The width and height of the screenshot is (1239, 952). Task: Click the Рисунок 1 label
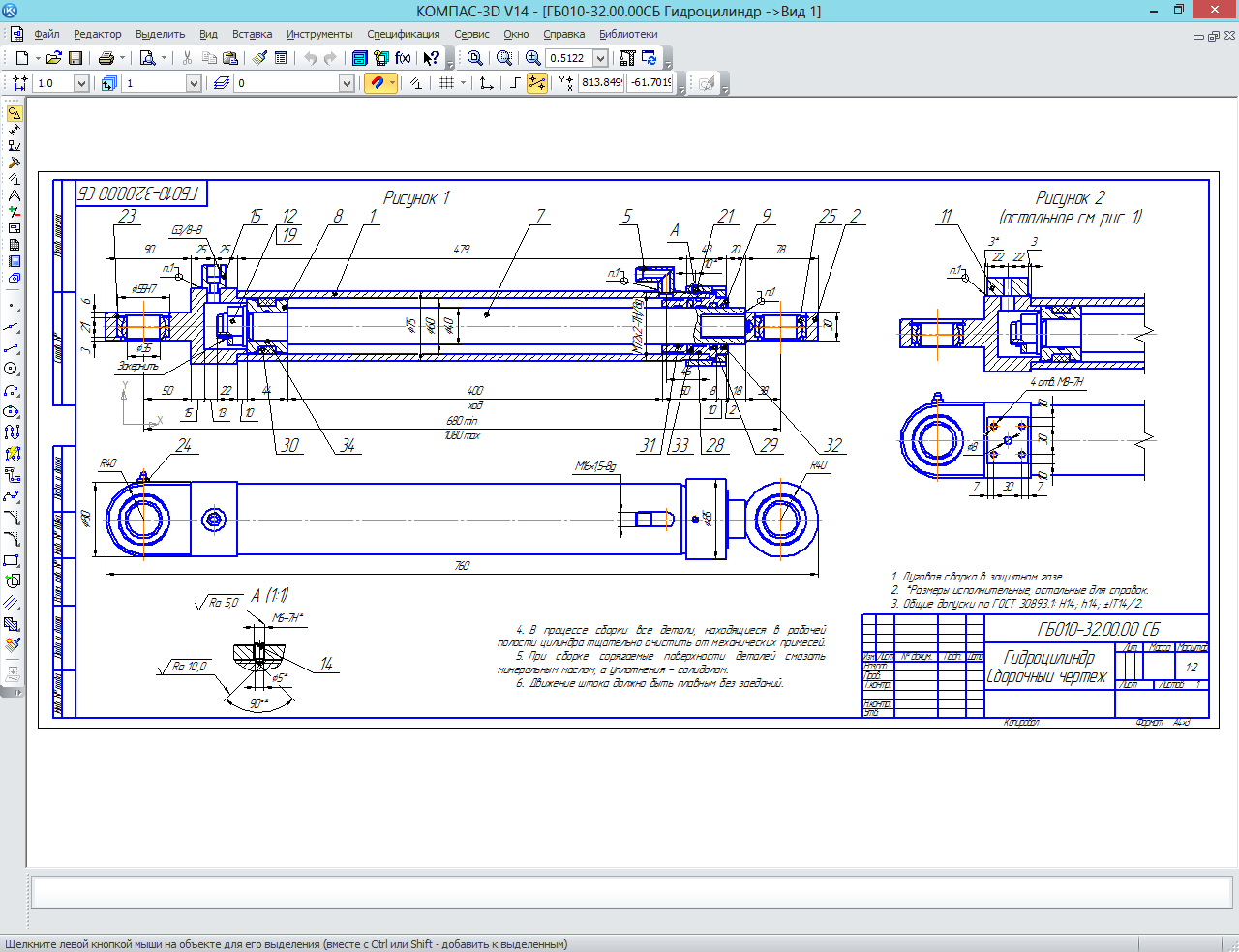pos(416,197)
